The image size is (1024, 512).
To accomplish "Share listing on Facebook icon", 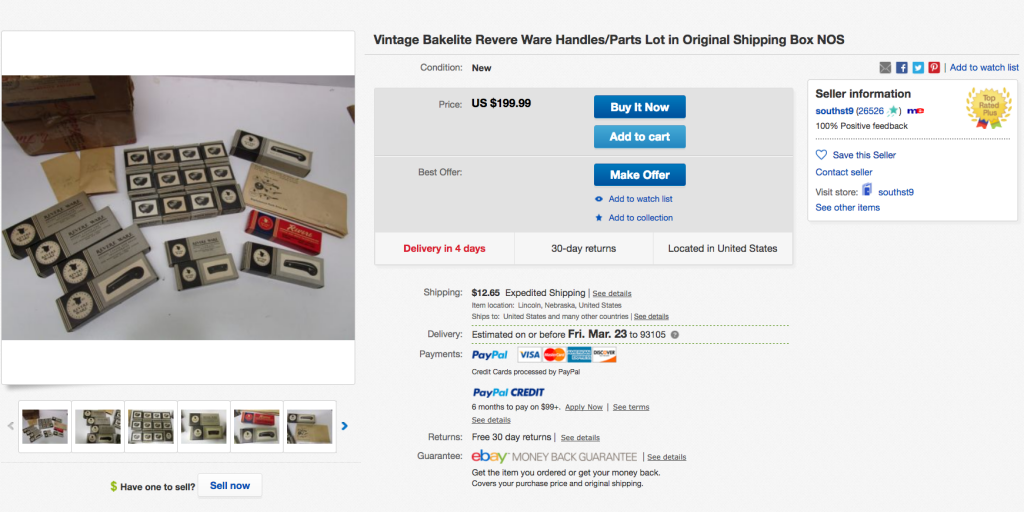I will click(x=902, y=68).
